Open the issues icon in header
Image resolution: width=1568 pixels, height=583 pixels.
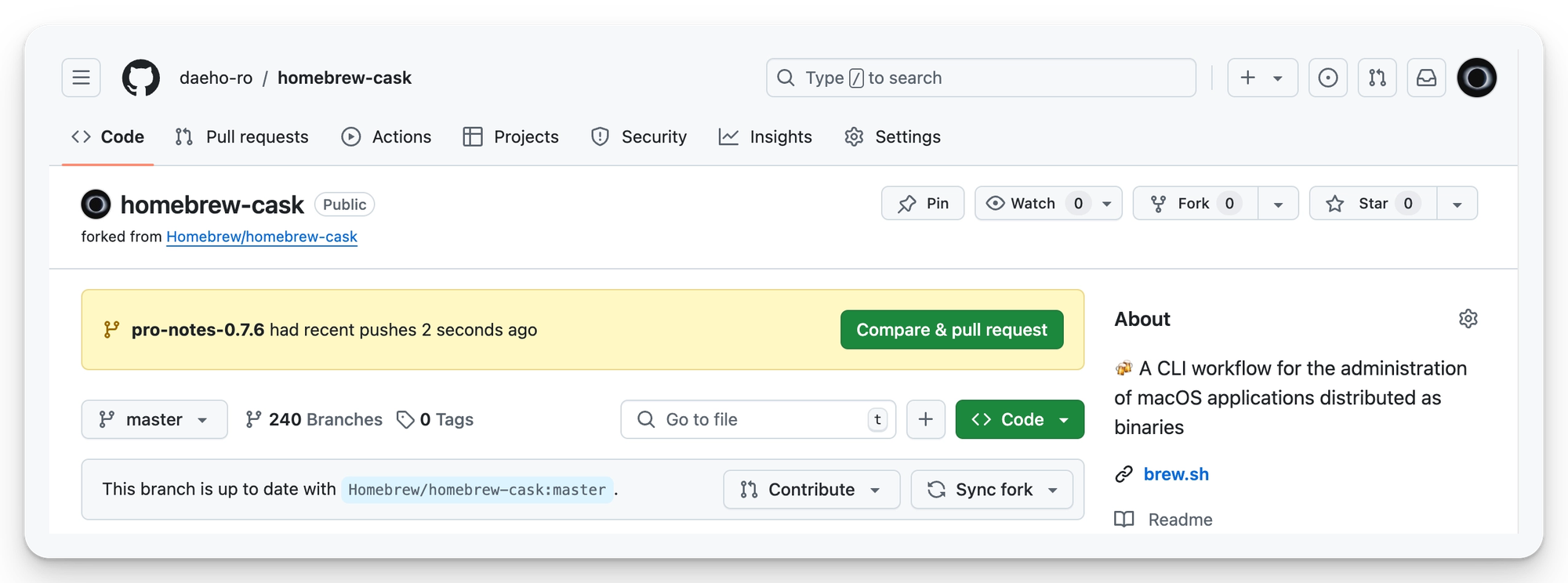pos(1327,78)
